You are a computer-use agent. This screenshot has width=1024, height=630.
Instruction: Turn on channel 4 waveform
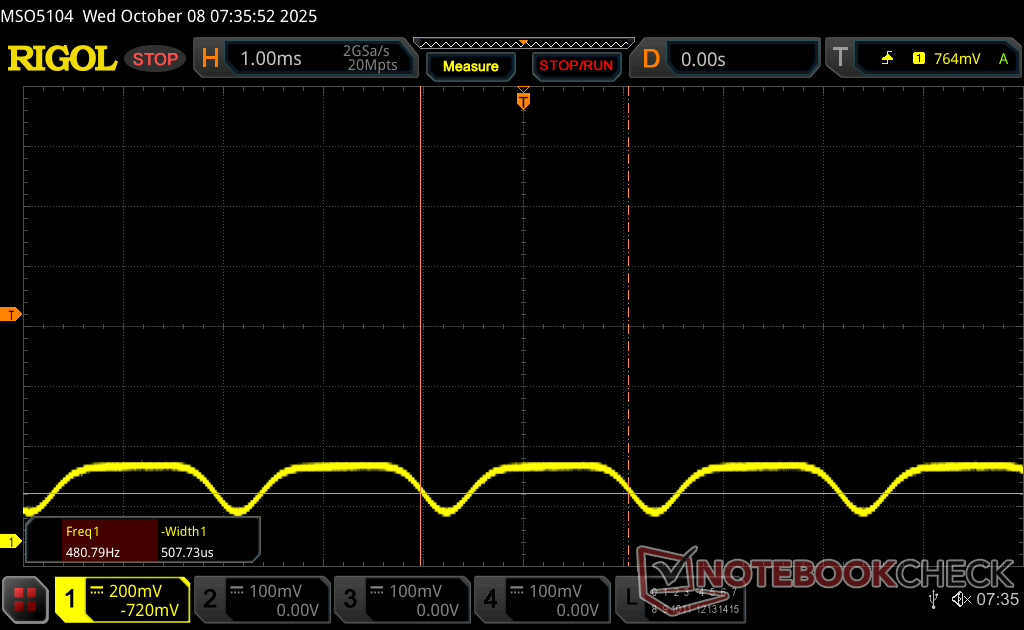(x=541, y=600)
